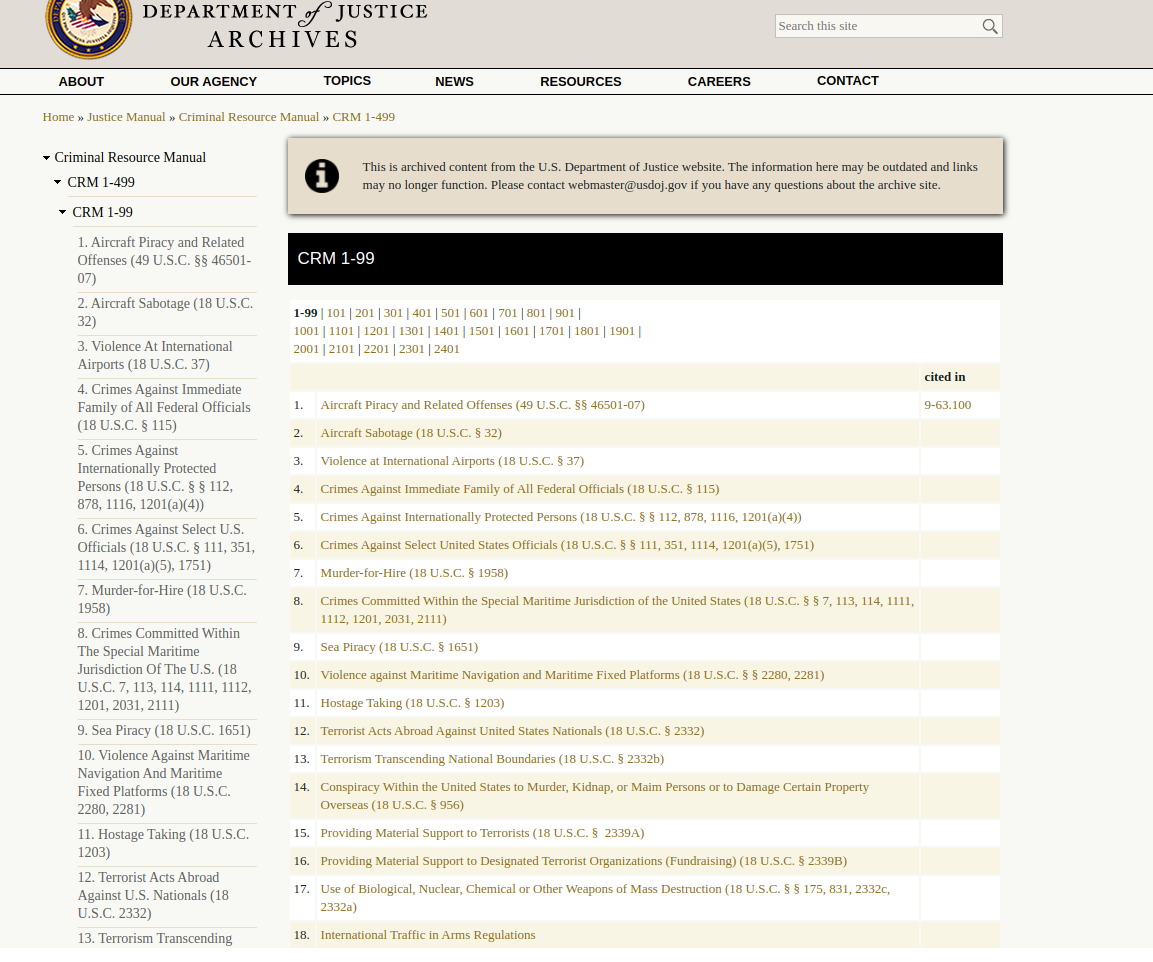The height and width of the screenshot is (962, 1153).
Task: Select sidebar item 7. Murder-for-Hire
Action: [x=162, y=599]
